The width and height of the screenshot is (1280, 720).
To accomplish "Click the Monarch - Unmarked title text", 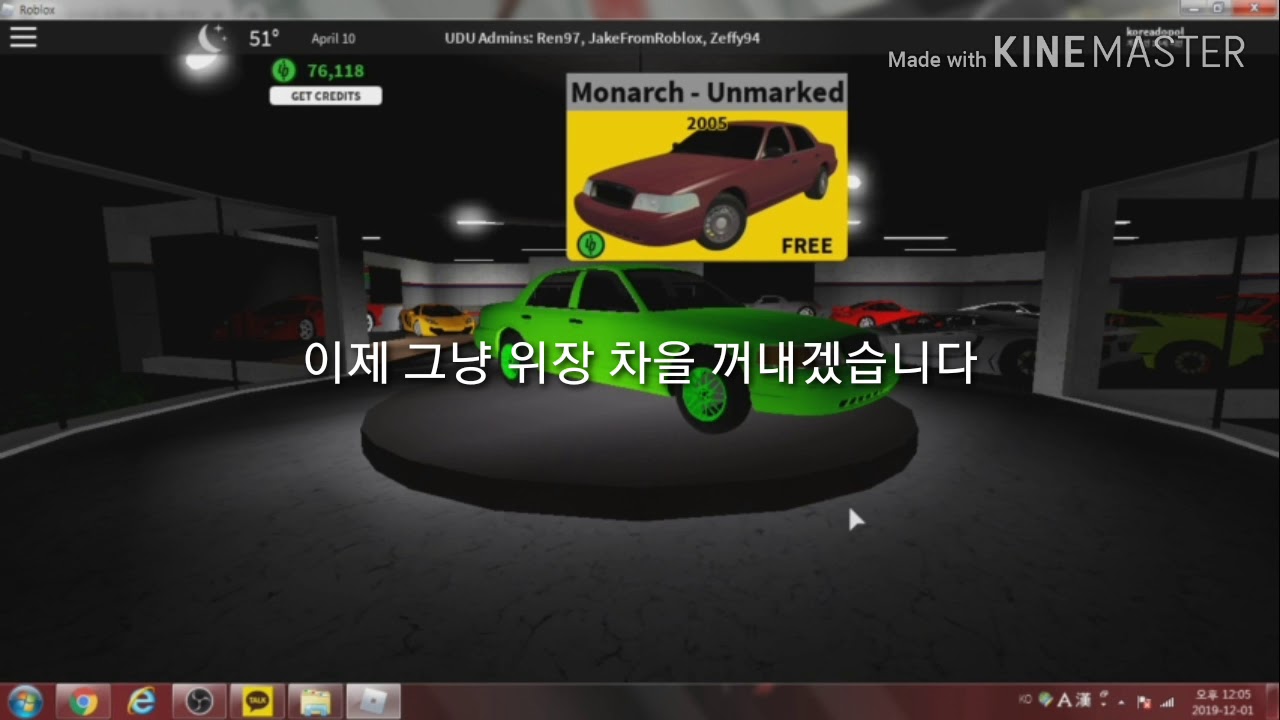I will coord(707,93).
